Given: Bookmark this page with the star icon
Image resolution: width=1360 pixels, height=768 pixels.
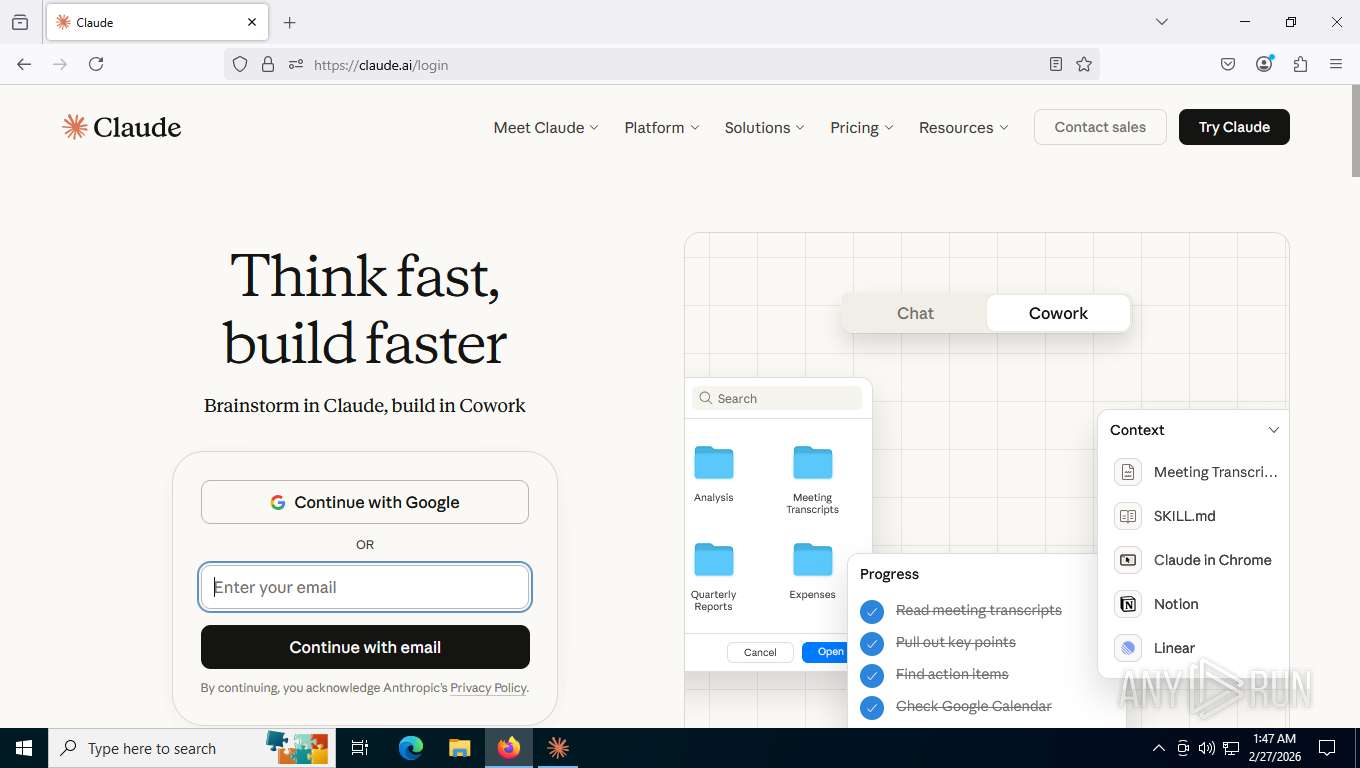Looking at the screenshot, I should [1084, 64].
